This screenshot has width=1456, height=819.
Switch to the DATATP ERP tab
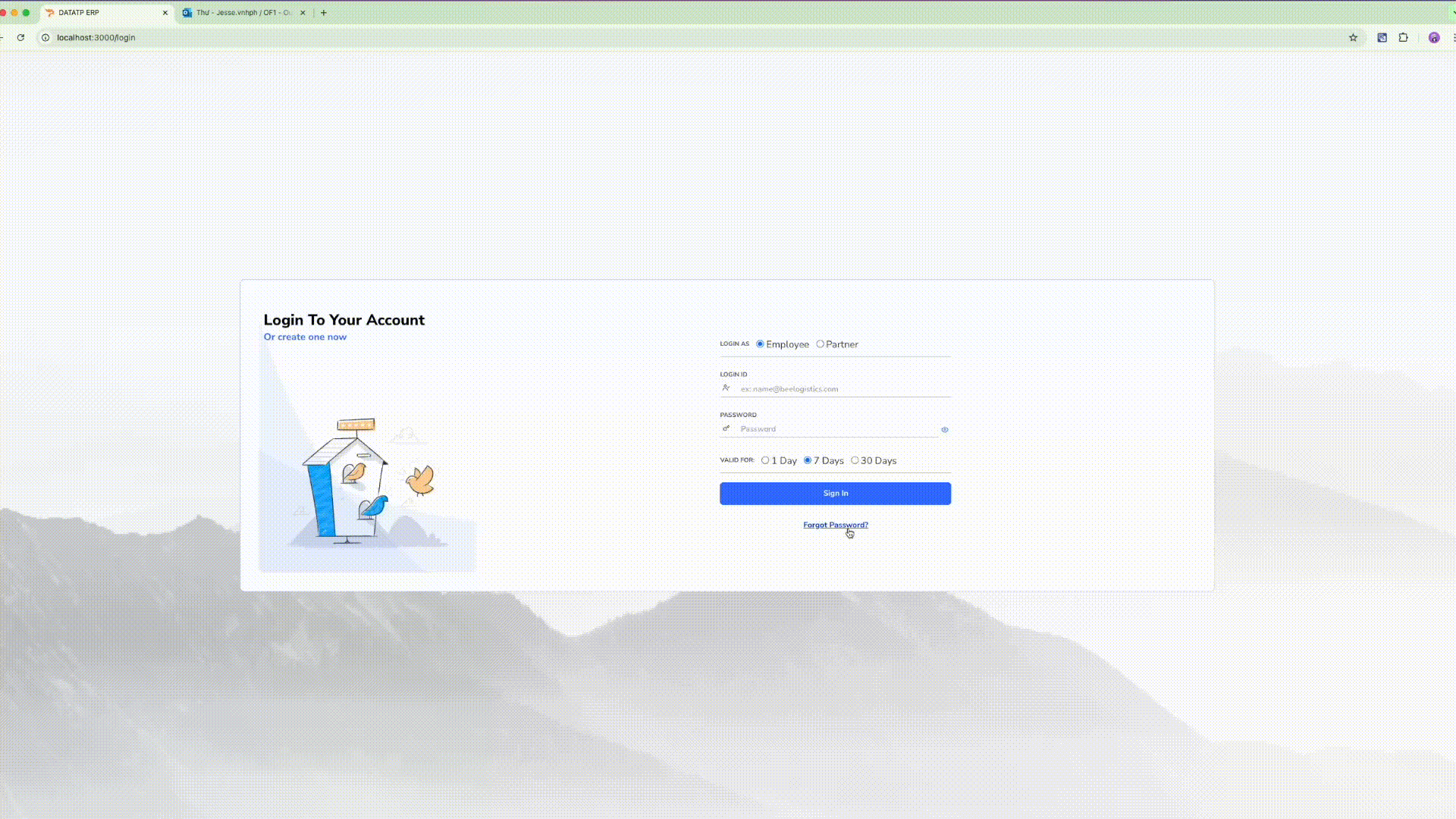point(99,12)
